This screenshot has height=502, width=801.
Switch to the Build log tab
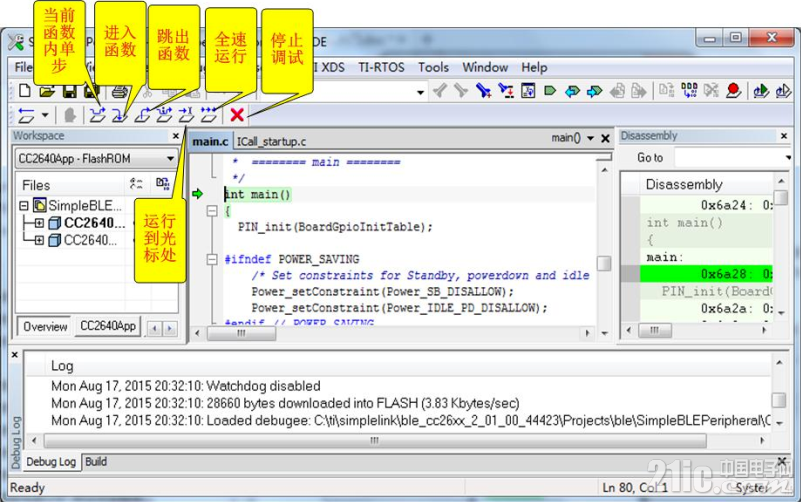[x=96, y=462]
